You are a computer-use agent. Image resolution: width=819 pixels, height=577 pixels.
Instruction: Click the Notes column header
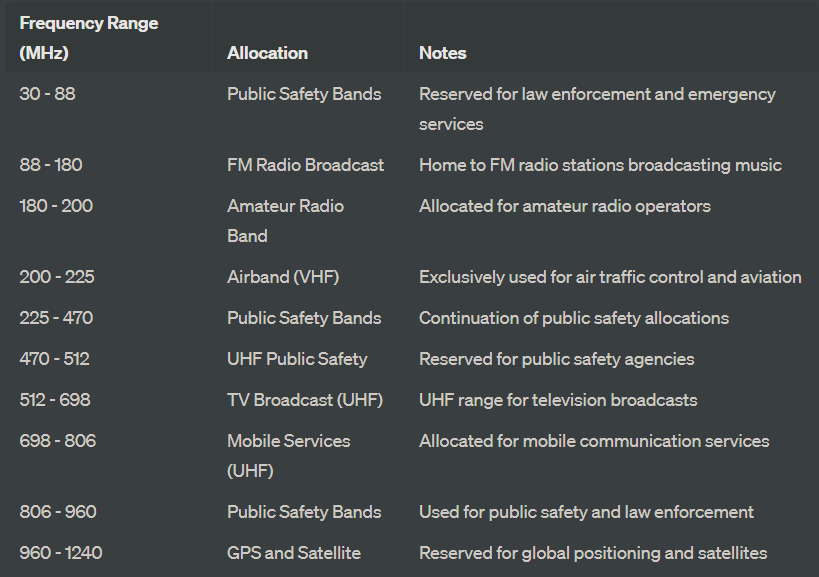(442, 53)
